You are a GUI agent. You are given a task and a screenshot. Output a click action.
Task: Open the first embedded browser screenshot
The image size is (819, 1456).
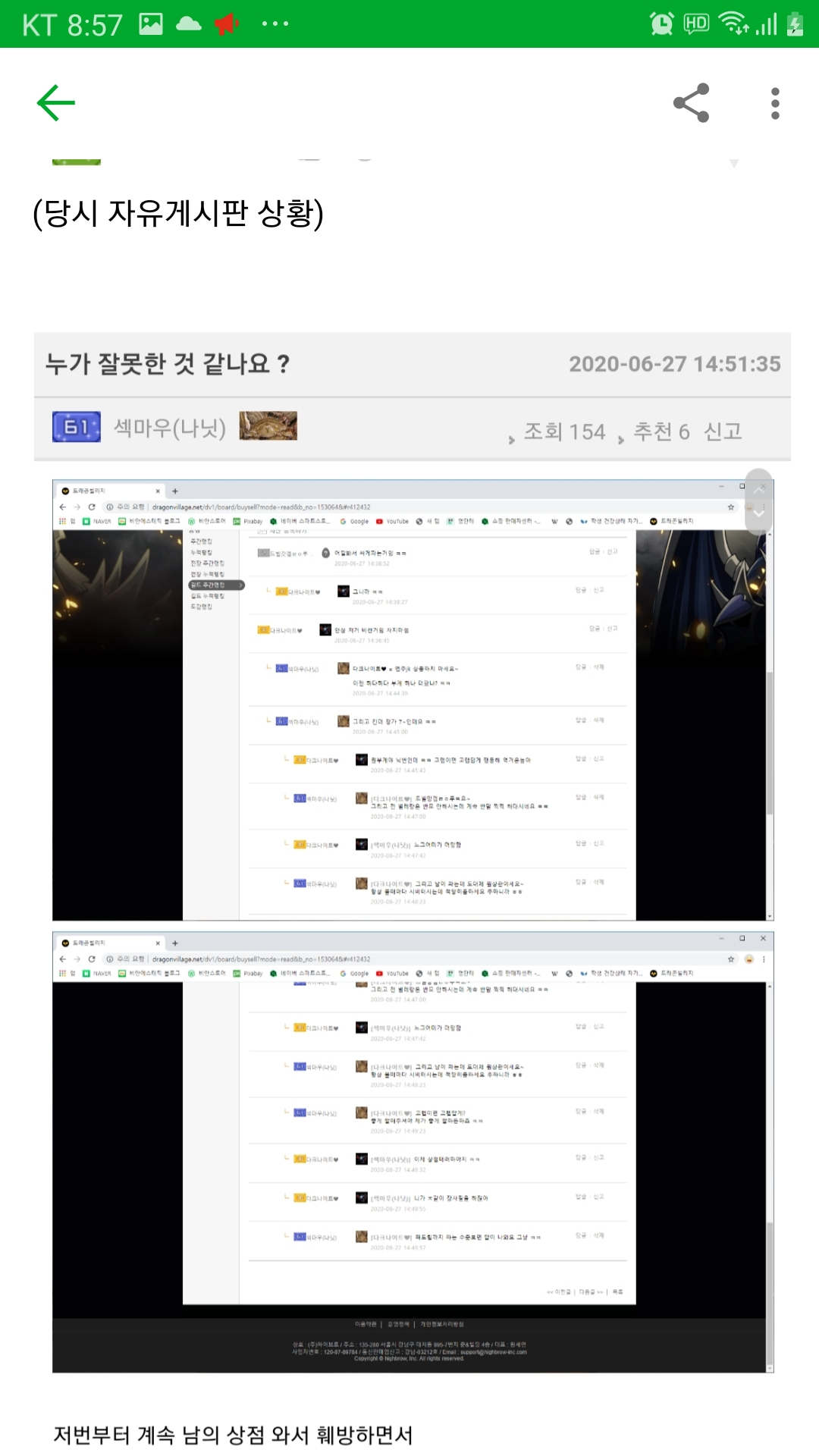(x=413, y=699)
